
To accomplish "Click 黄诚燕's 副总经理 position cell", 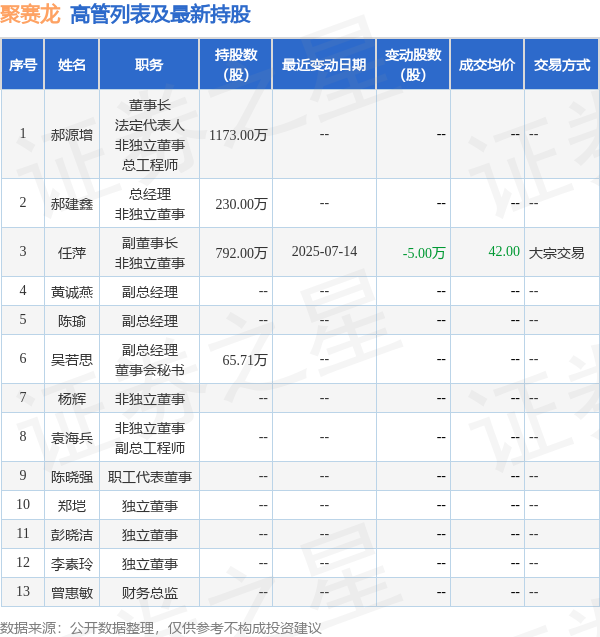I will click(x=150, y=292).
